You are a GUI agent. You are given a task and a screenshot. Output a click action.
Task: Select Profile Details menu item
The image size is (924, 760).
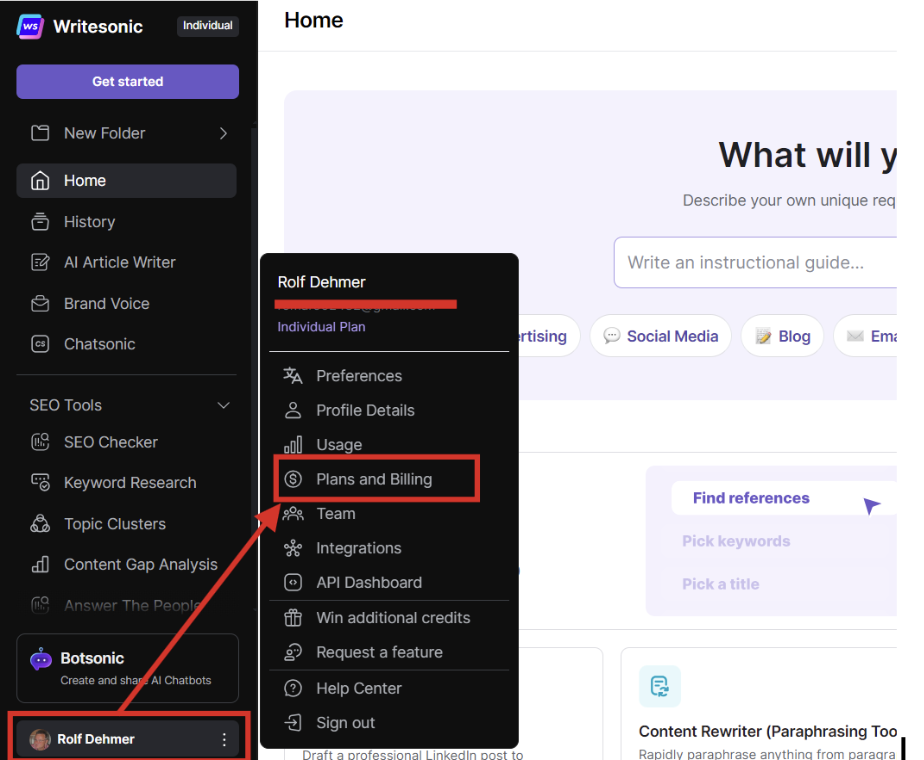point(389,410)
